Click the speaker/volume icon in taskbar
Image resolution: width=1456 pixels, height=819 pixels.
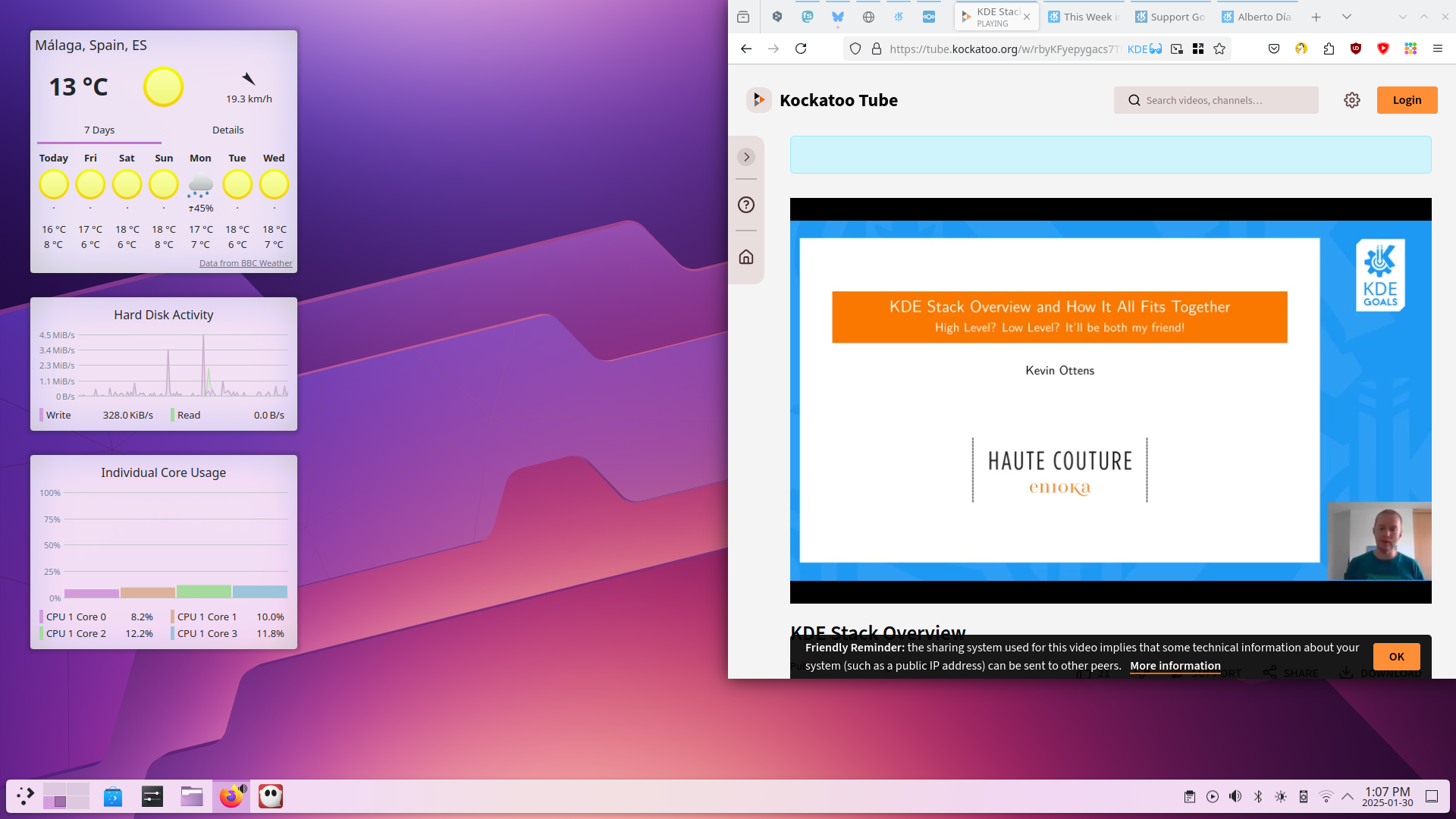[1235, 796]
